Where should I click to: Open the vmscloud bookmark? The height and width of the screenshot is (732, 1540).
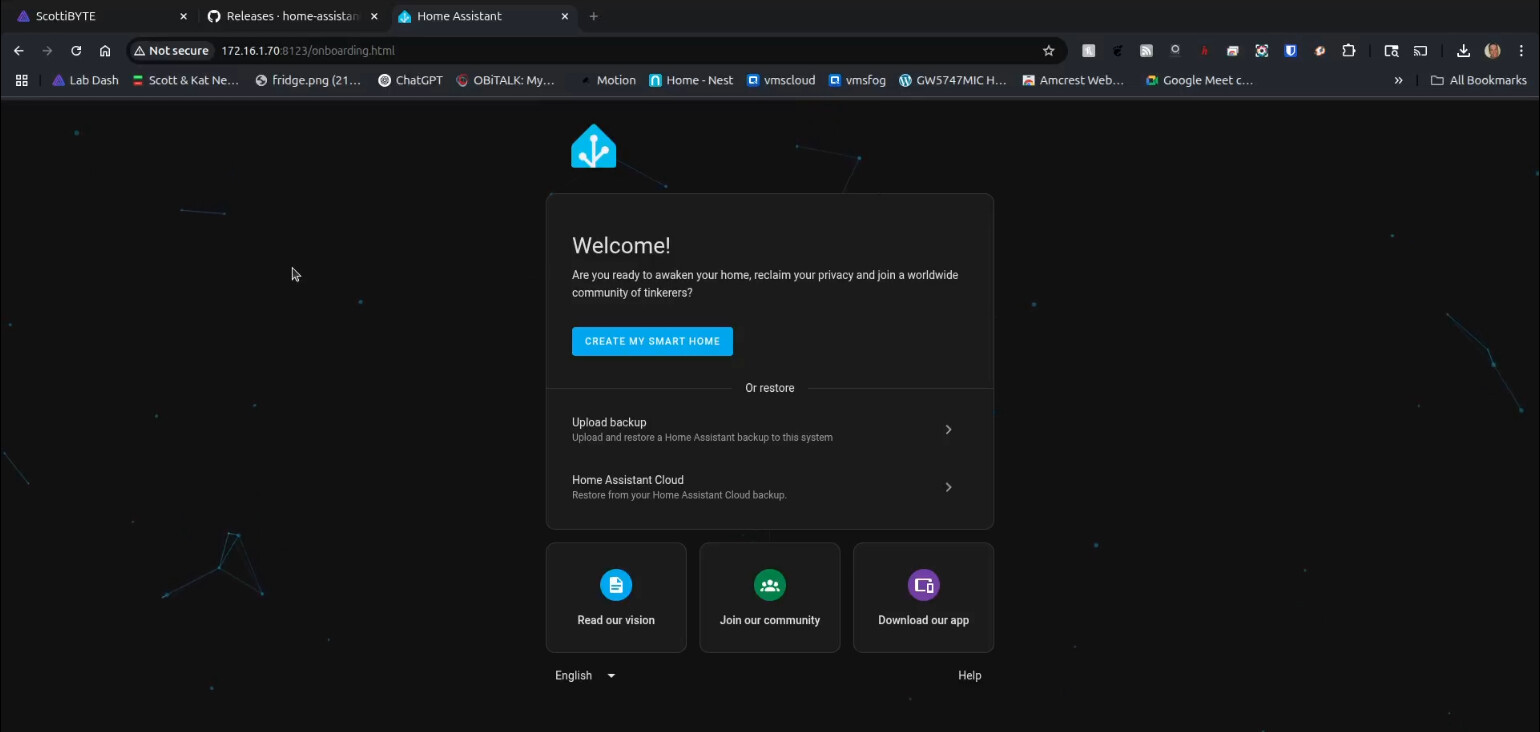(781, 80)
